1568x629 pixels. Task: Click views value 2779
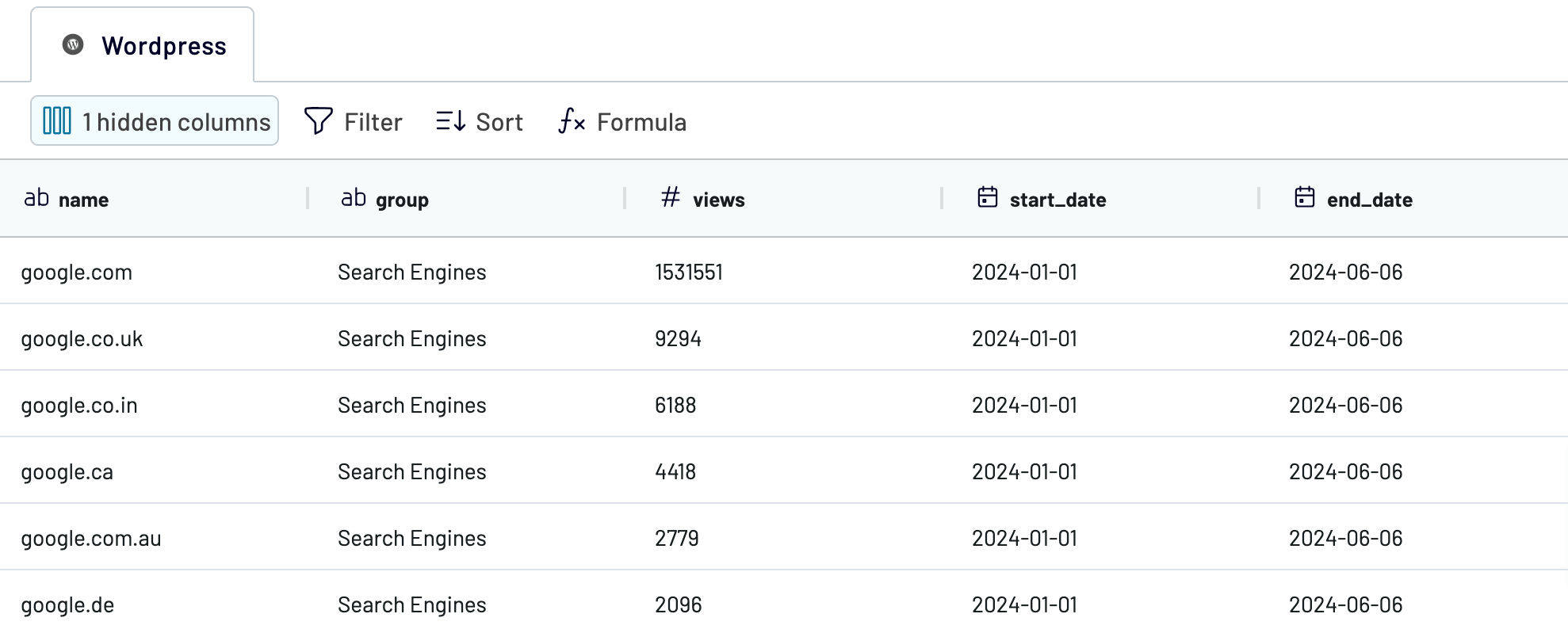click(x=677, y=539)
